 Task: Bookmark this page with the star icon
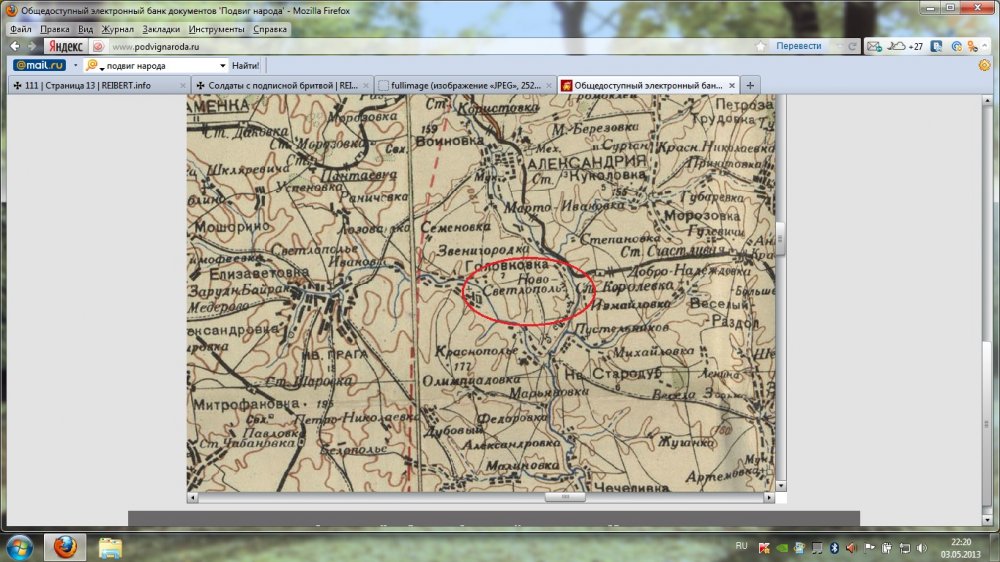pos(760,46)
